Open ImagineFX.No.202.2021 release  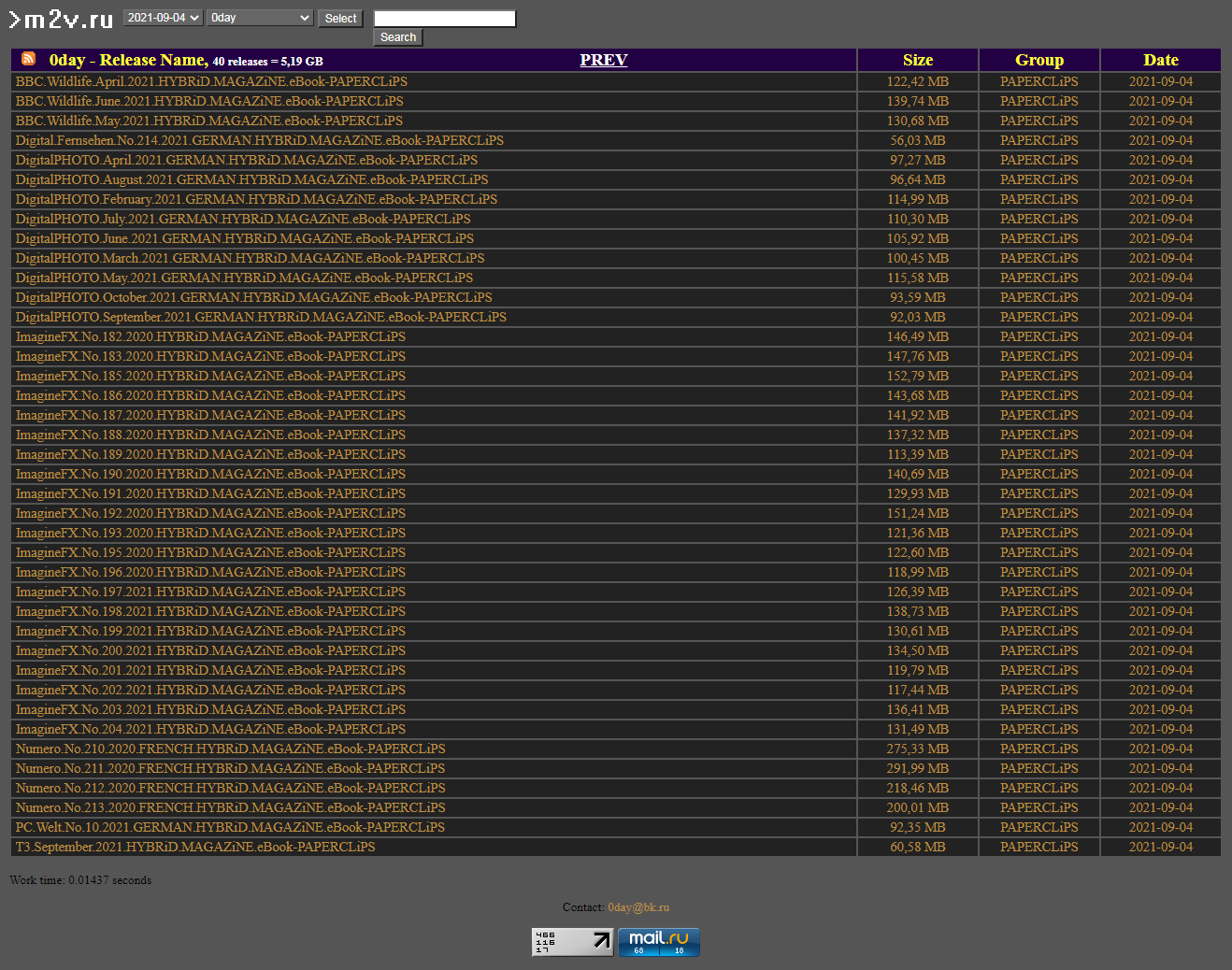point(210,690)
